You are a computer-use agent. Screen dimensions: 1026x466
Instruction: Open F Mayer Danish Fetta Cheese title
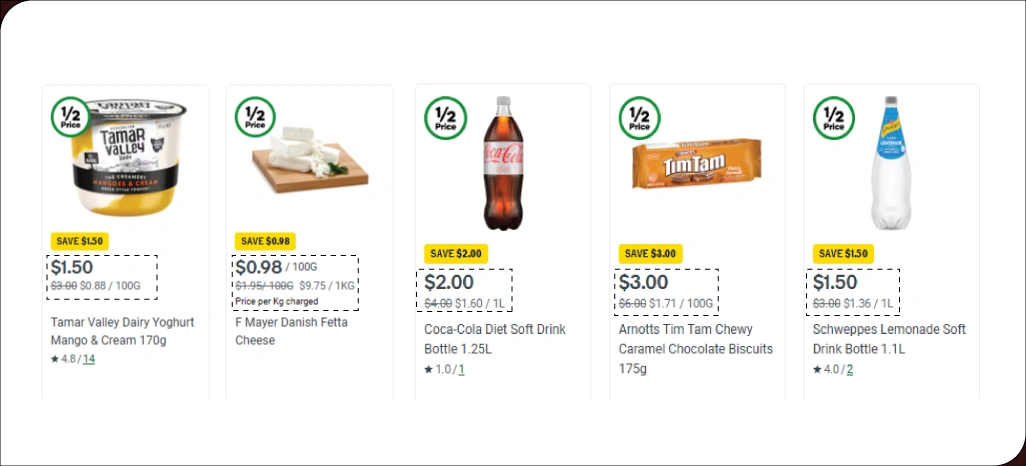click(x=297, y=331)
